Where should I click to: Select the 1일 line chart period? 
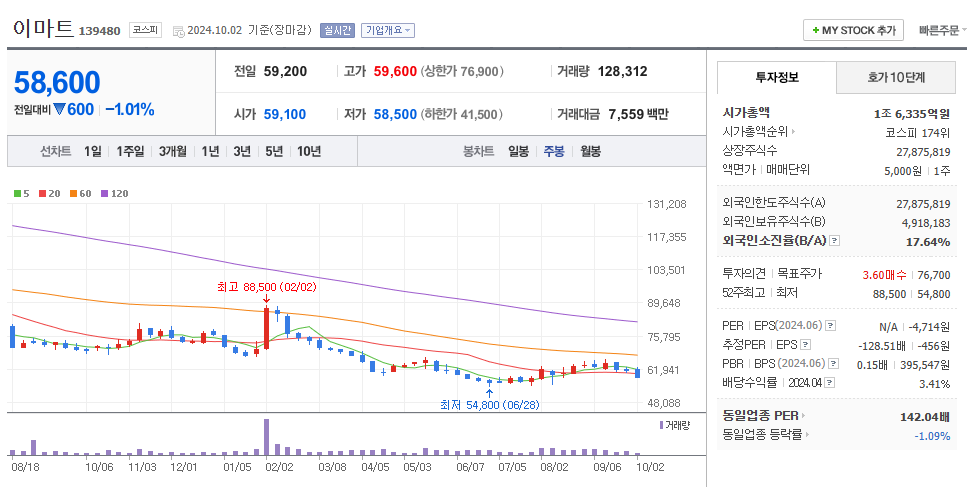pyautogui.click(x=92, y=151)
